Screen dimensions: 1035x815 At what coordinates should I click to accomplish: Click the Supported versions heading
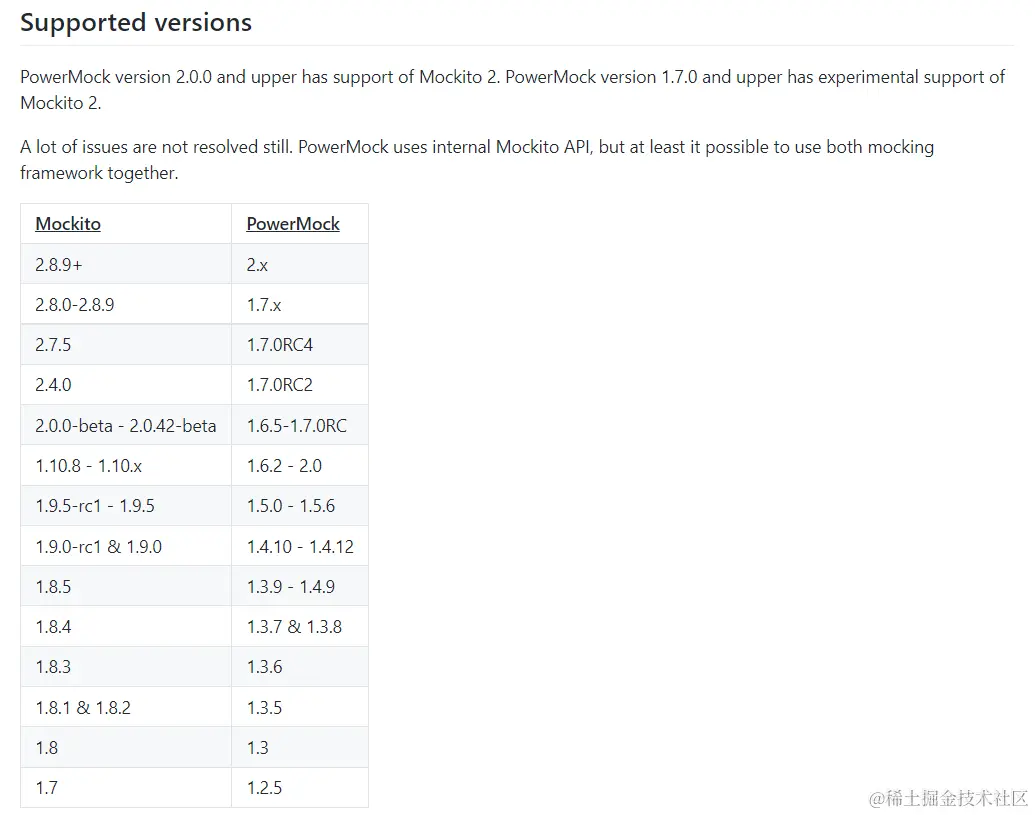click(136, 23)
